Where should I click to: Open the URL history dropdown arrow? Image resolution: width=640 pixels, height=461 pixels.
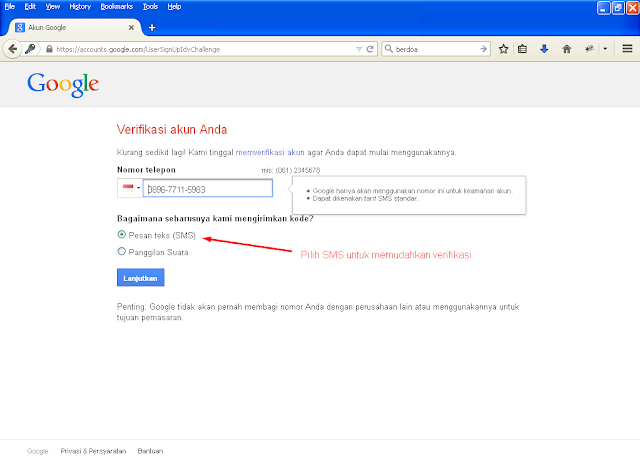tap(359, 49)
